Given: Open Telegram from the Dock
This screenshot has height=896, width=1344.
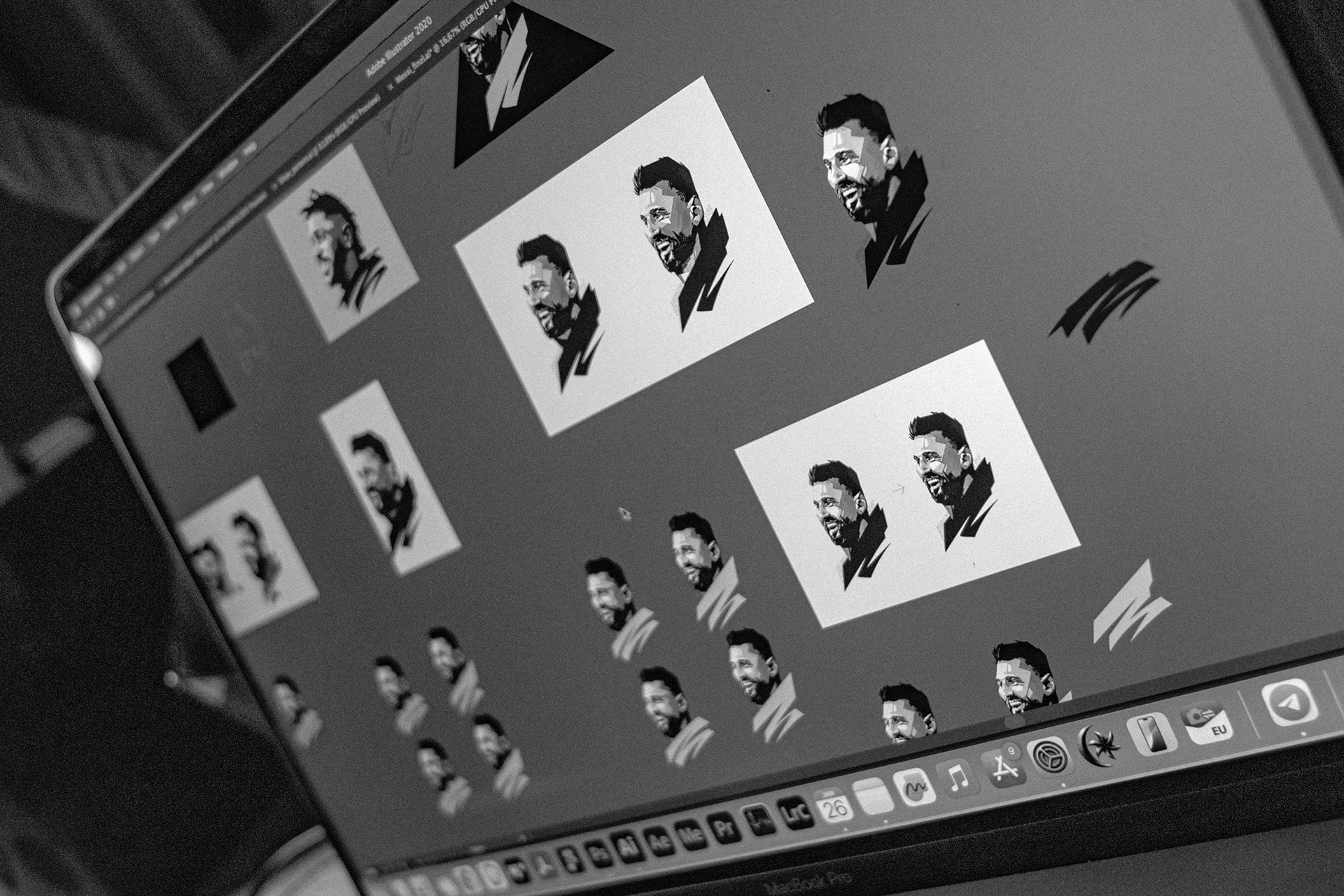Looking at the screenshot, I should click(x=1290, y=703).
